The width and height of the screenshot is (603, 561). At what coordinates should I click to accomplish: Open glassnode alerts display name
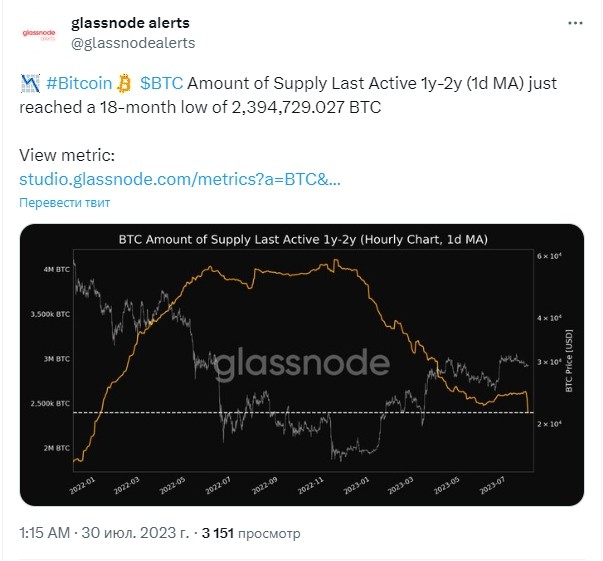(x=130, y=23)
